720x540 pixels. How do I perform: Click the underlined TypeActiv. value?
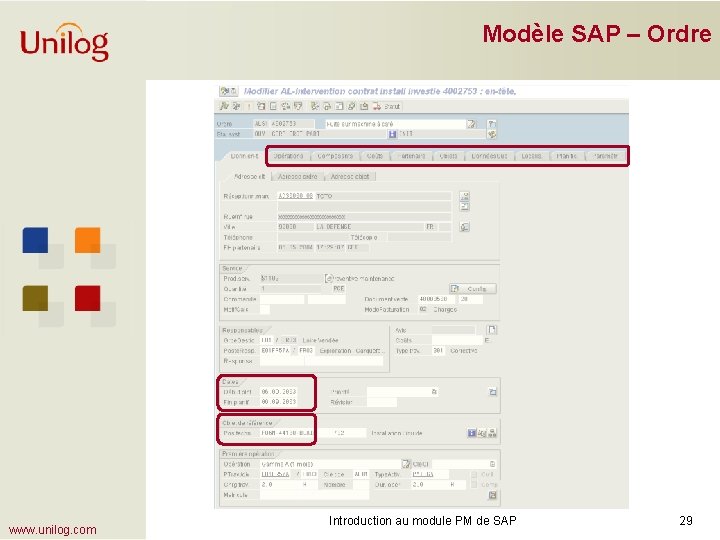tap(423, 474)
